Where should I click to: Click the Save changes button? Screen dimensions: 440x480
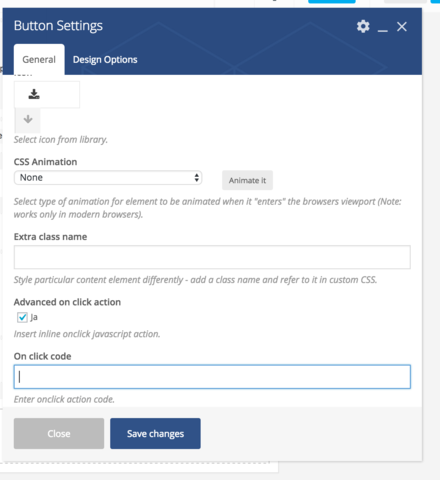pyautogui.click(x=155, y=433)
